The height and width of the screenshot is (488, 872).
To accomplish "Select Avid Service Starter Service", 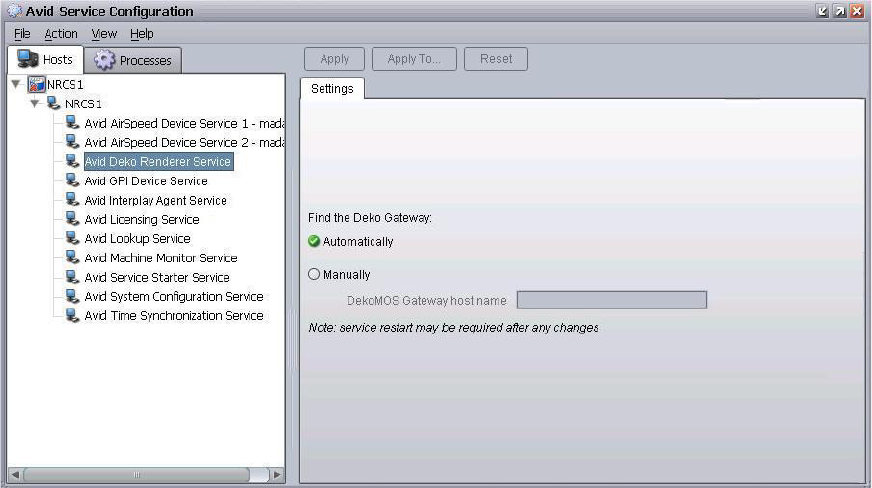I will pyautogui.click(x=157, y=277).
